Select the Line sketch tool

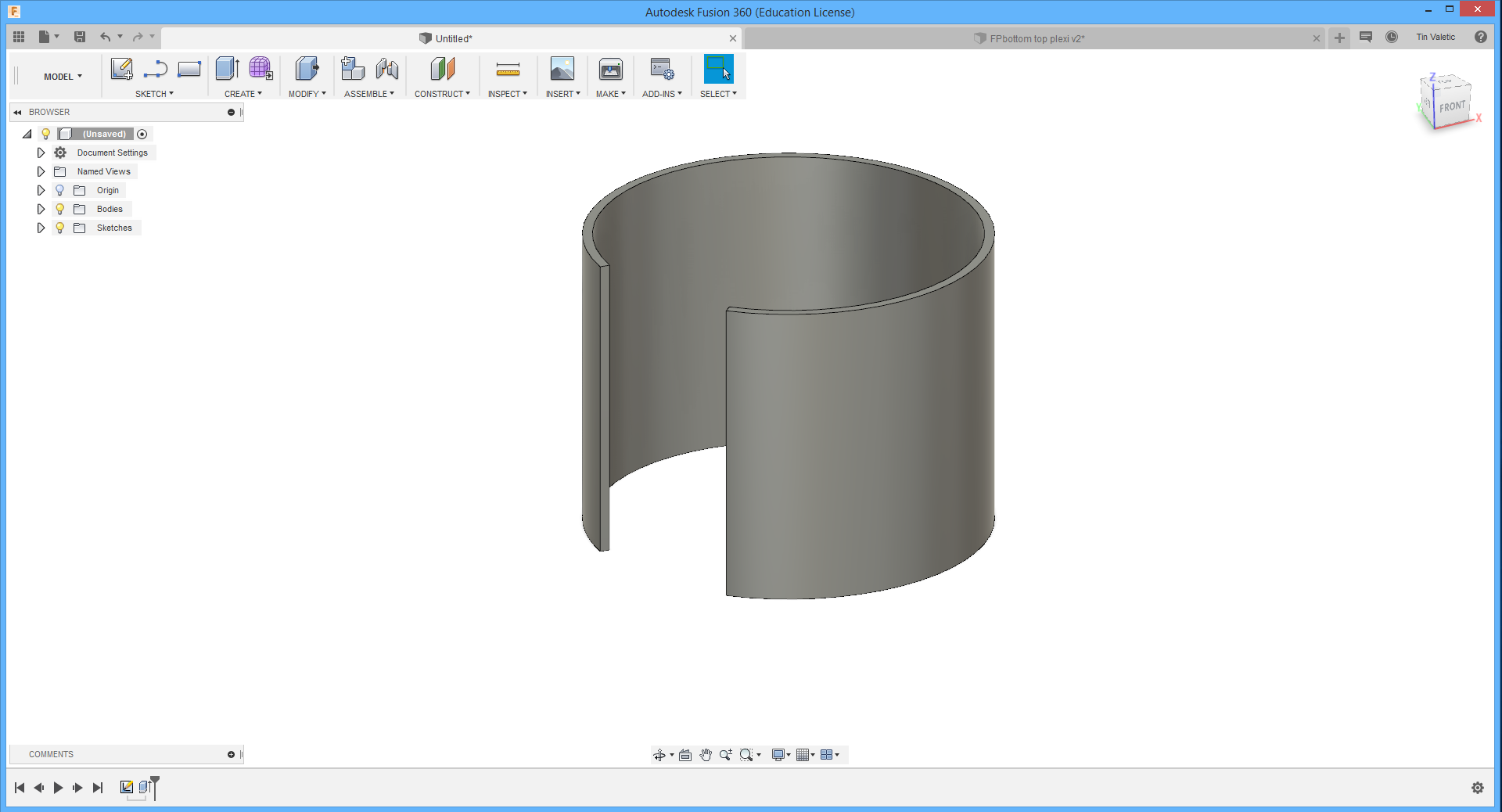coord(155,69)
